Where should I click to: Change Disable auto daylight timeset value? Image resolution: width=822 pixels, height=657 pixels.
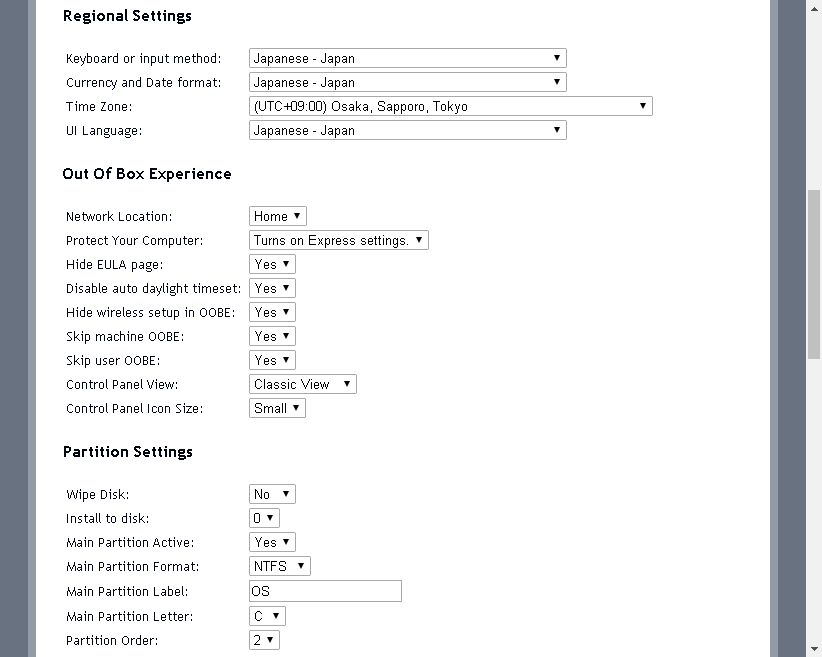[x=272, y=289]
